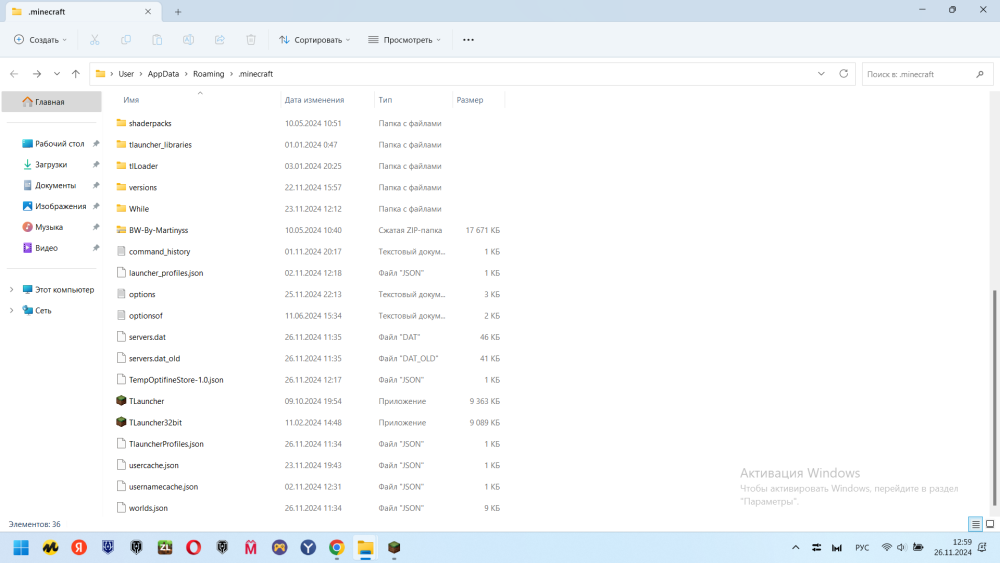Viewport: 1000px width, 563px height.
Task: Click the Cut scissors icon in toolbar
Action: [94, 40]
